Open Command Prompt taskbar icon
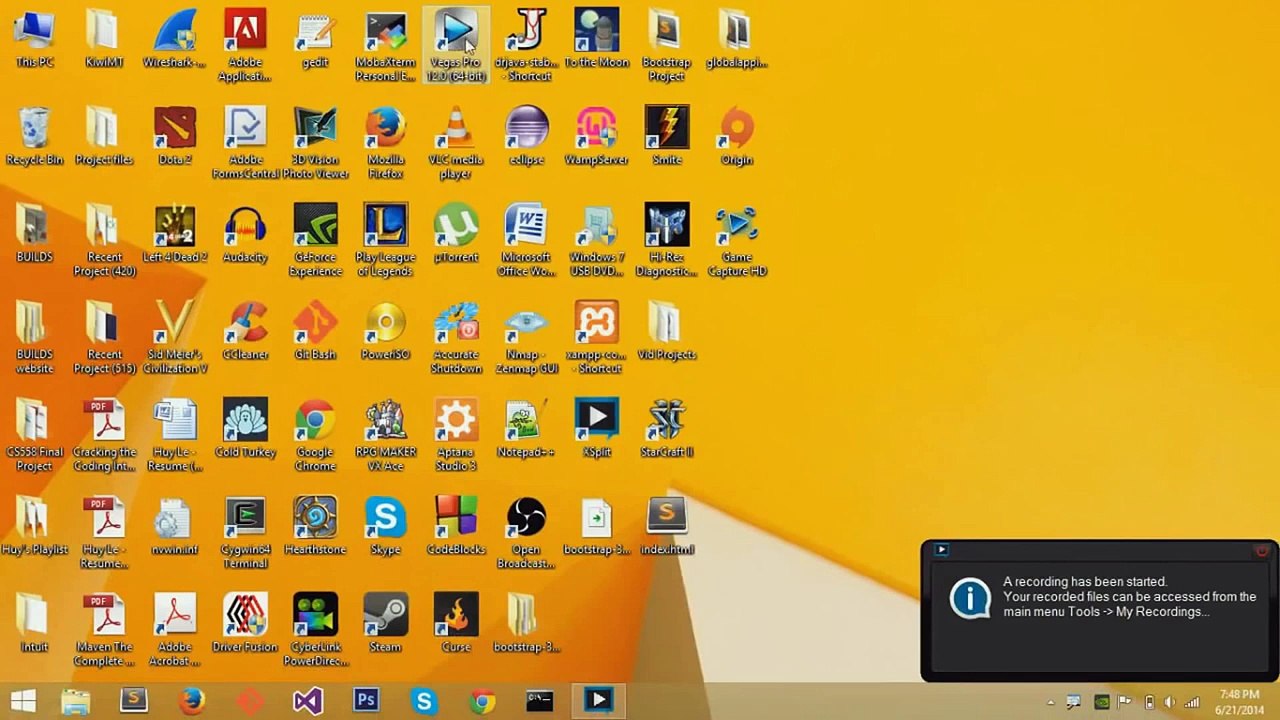The image size is (1280, 720). [x=540, y=701]
